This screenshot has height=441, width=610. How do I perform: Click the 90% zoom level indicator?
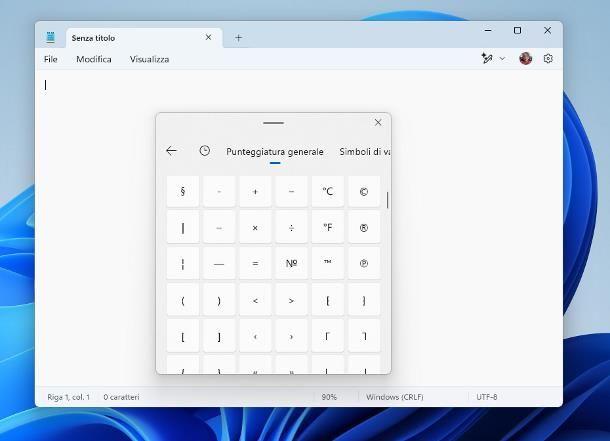(329, 397)
